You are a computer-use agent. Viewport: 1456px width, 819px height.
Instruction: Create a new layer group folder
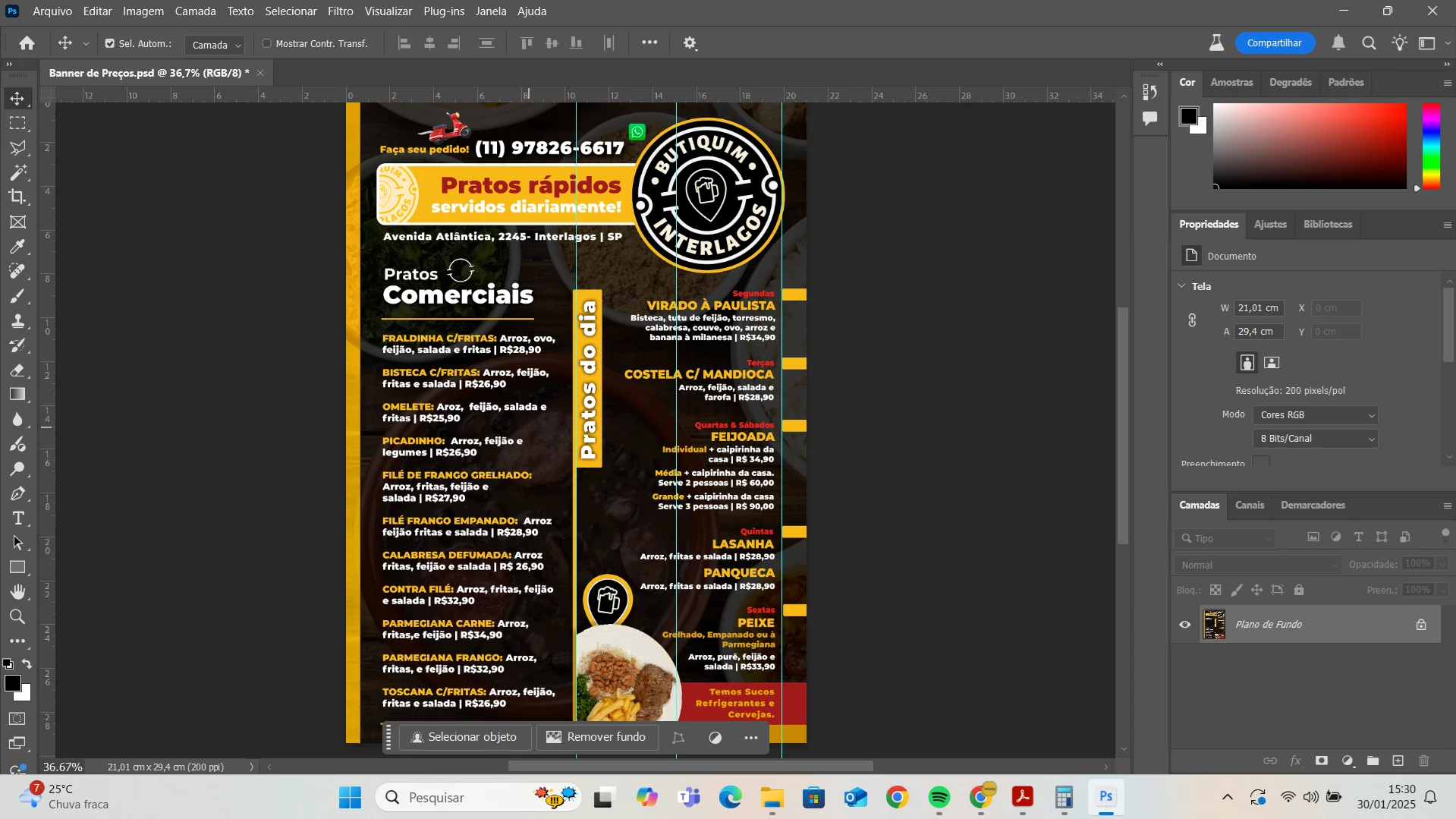tap(1373, 761)
